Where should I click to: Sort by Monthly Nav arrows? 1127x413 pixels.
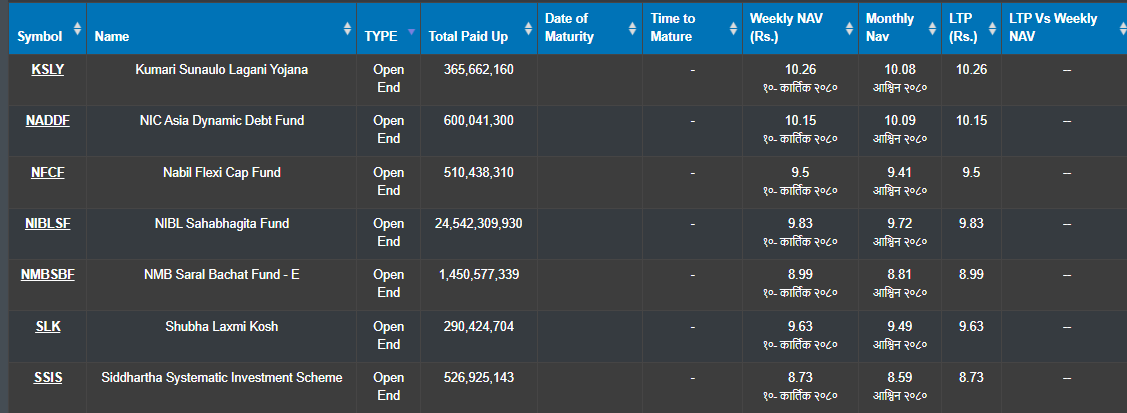pyautogui.click(x=932, y=29)
